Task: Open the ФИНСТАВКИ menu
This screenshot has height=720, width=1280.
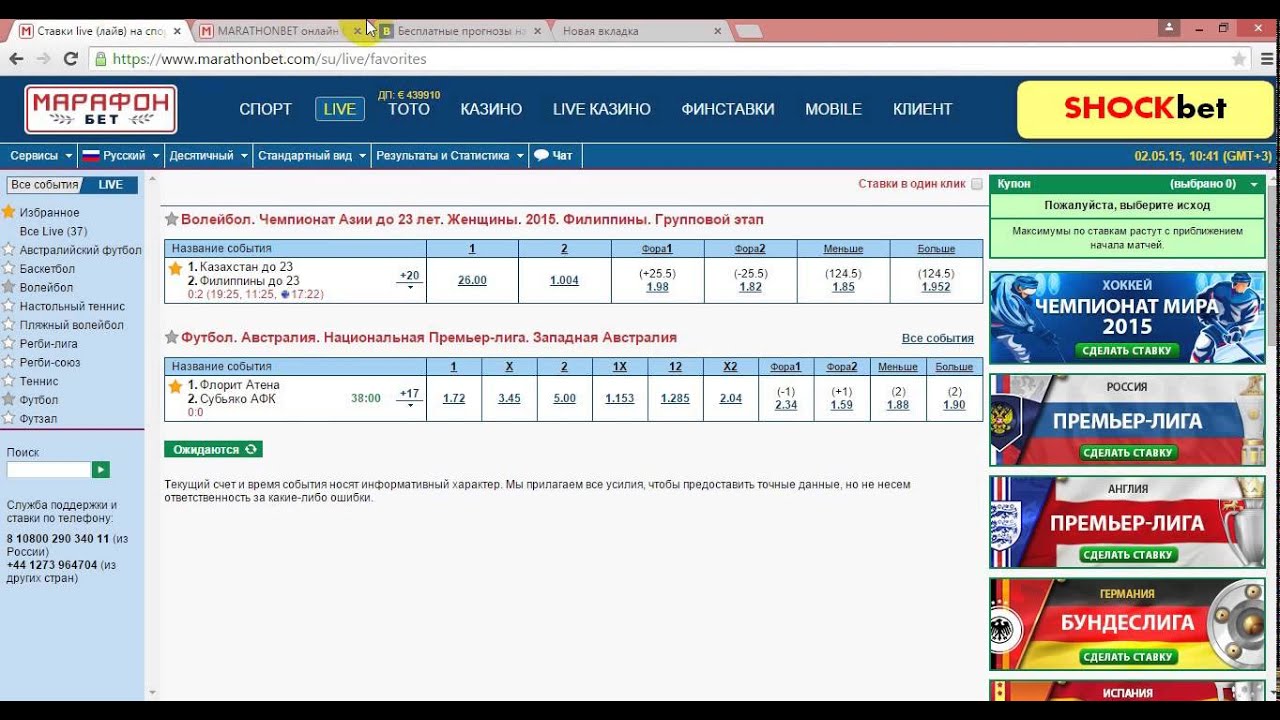Action: (728, 109)
